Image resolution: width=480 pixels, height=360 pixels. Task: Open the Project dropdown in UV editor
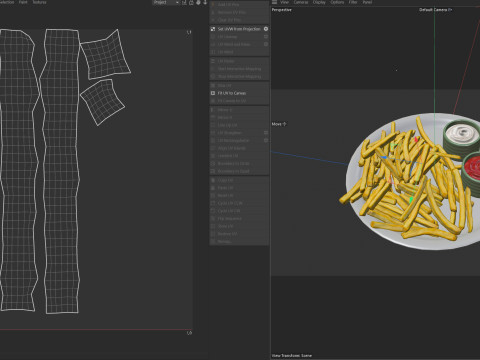click(x=166, y=2)
